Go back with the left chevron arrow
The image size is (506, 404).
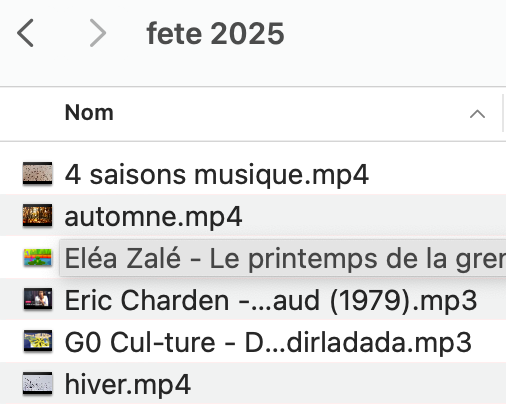point(25,33)
